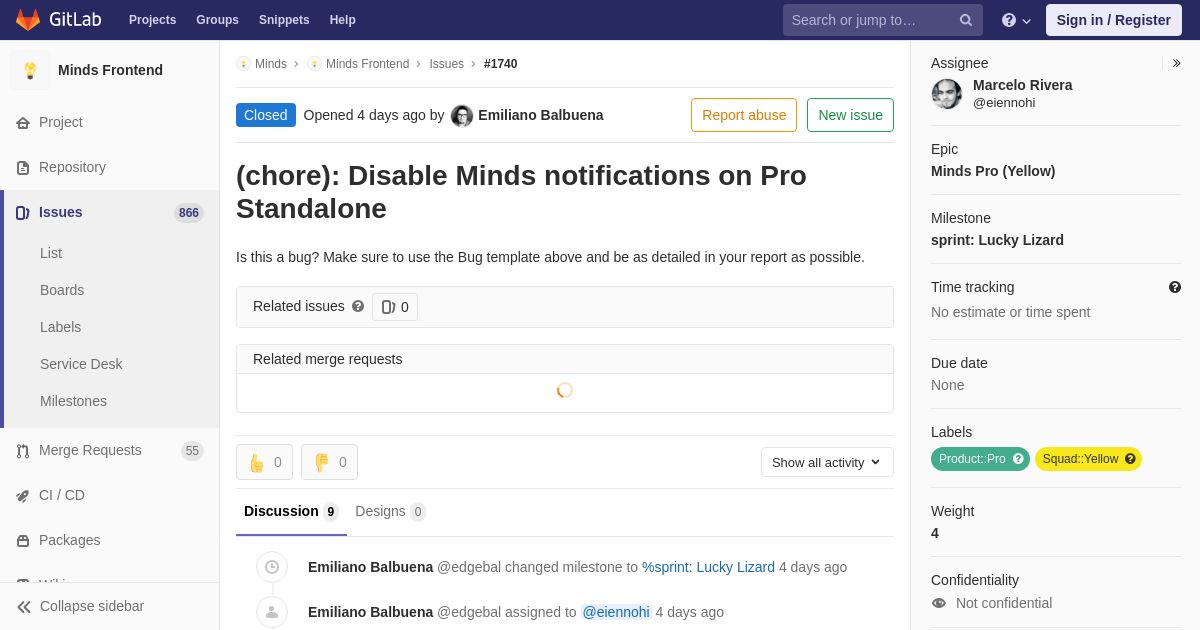Click the Issues 866 count badge
Screen dimensions: 1200x630
point(189,213)
